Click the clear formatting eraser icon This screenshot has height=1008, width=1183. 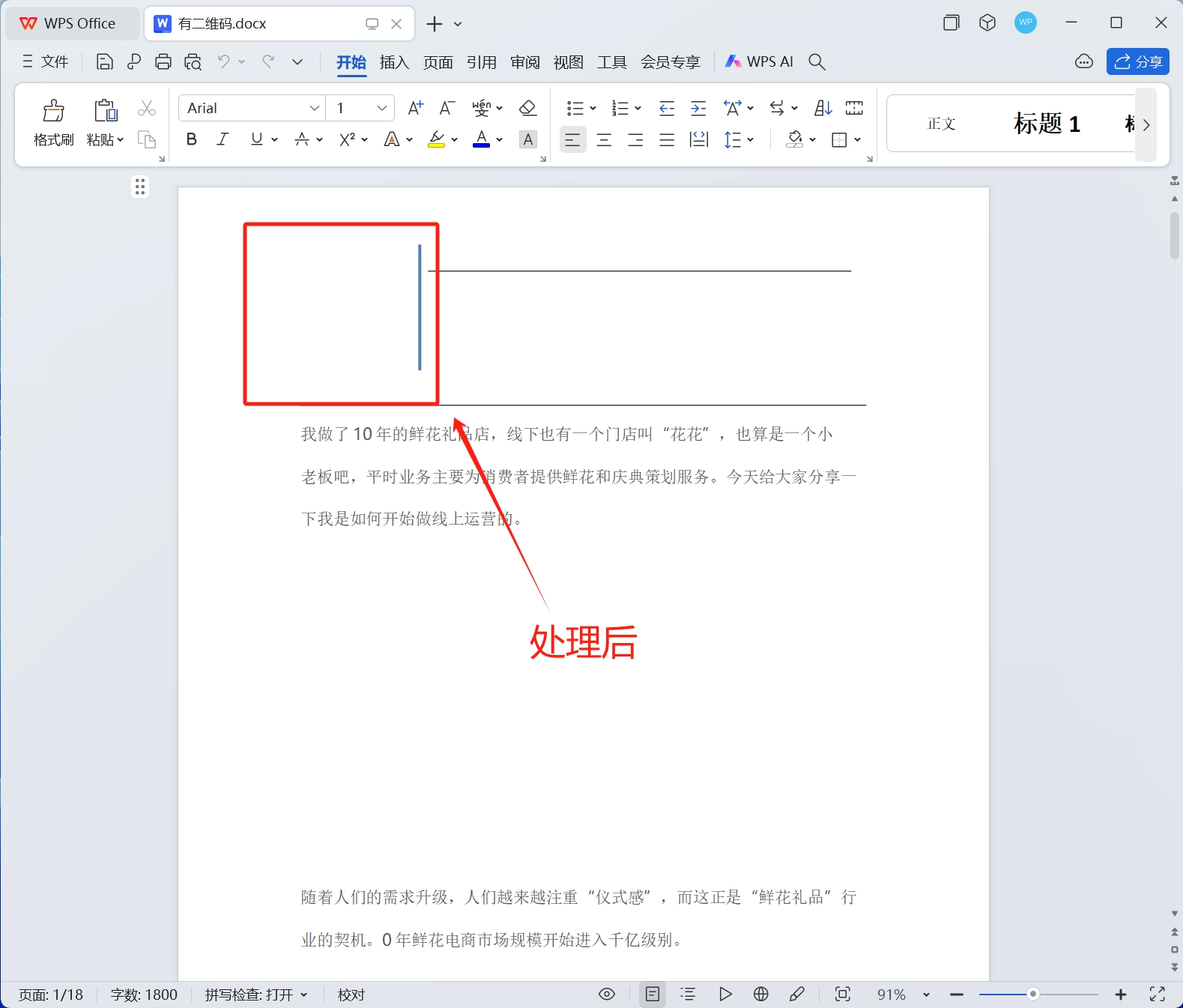pyautogui.click(x=528, y=109)
